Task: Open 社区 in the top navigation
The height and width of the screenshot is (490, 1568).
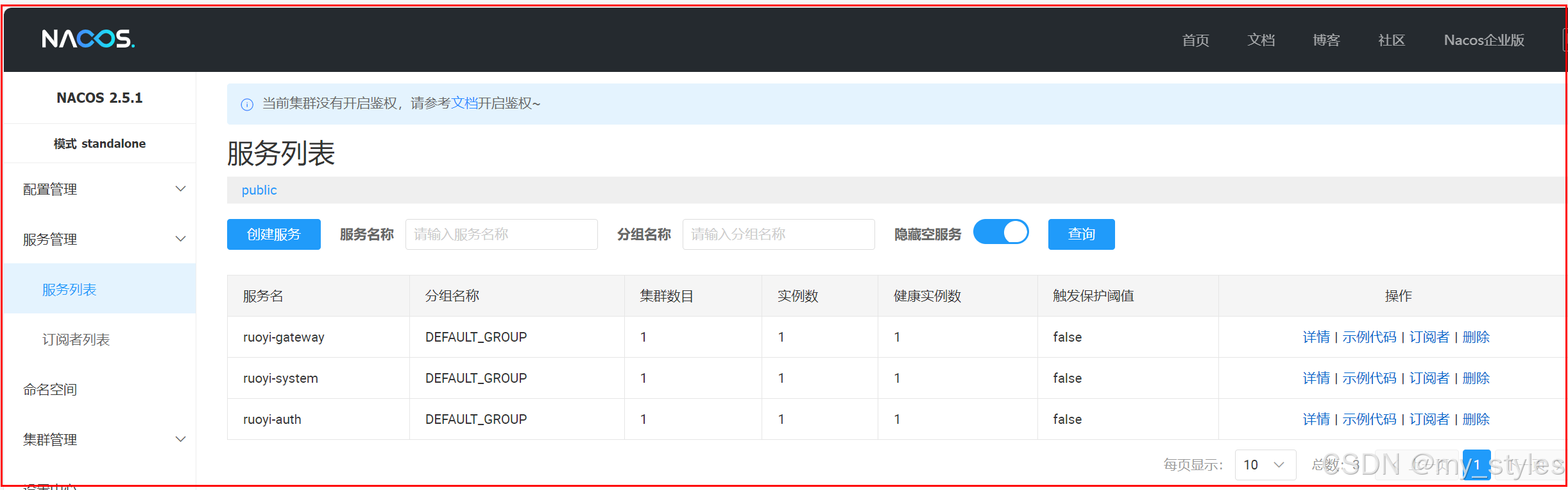Action: coord(1392,40)
